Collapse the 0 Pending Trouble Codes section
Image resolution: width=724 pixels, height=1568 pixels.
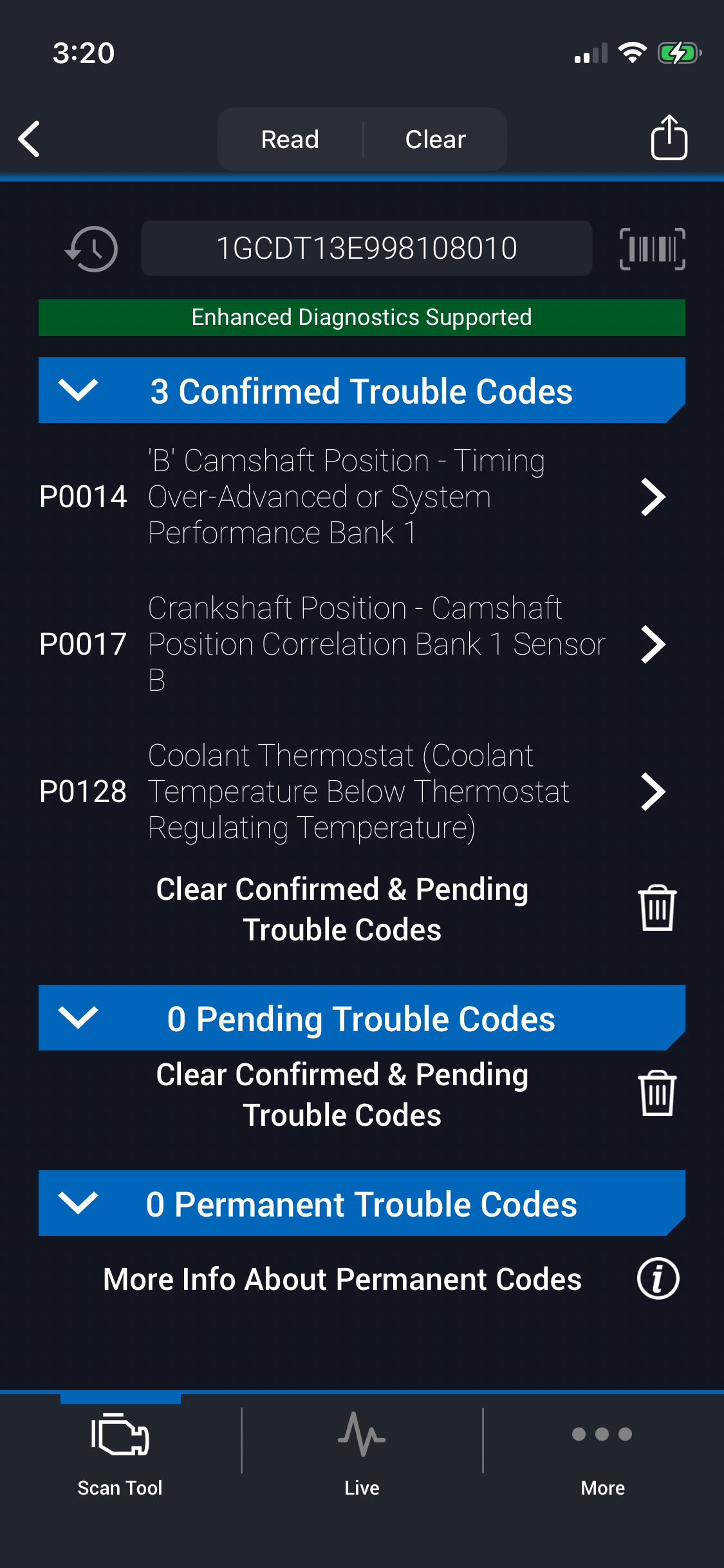coord(78,1018)
